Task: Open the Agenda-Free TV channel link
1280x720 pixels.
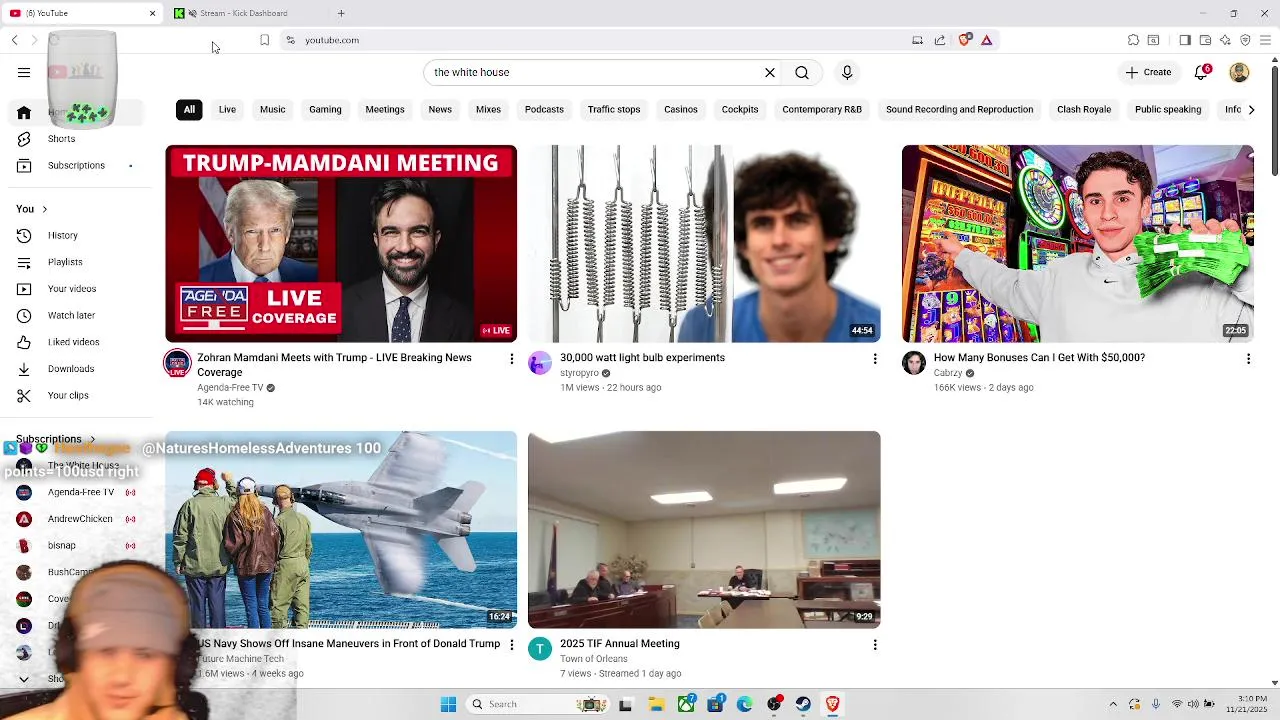Action: click(230, 388)
